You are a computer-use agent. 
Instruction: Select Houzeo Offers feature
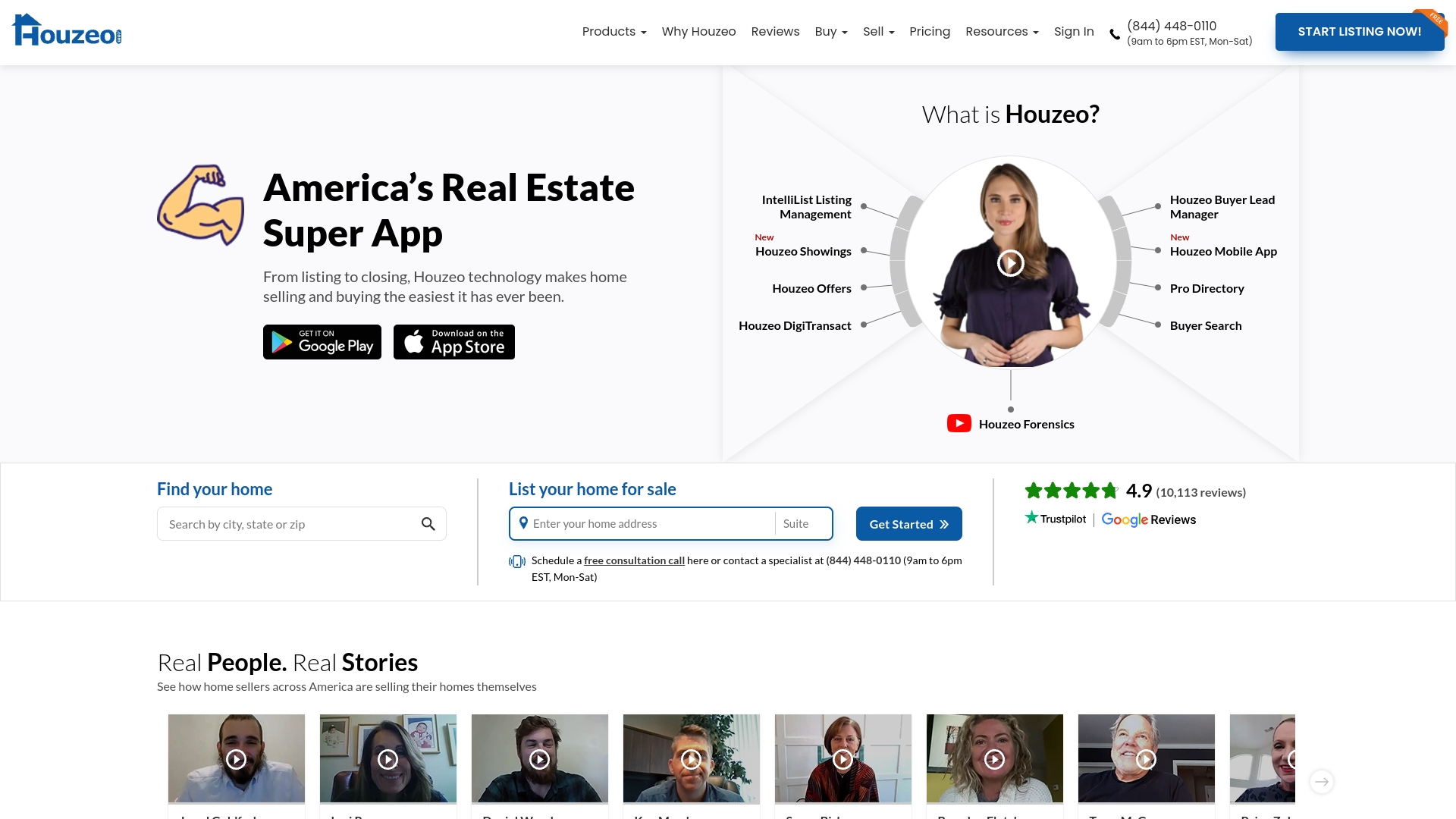tap(811, 289)
